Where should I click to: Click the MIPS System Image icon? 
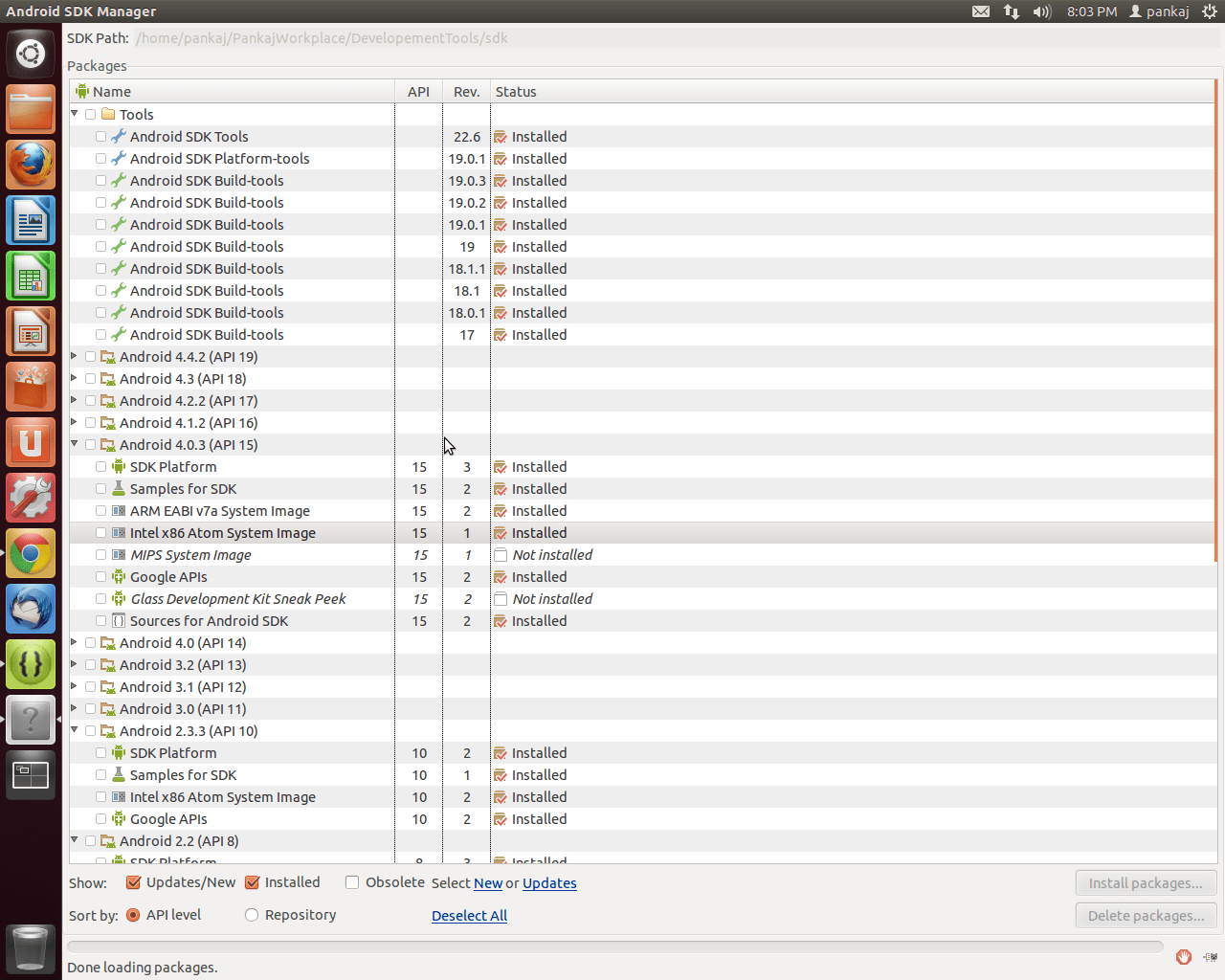pos(119,554)
